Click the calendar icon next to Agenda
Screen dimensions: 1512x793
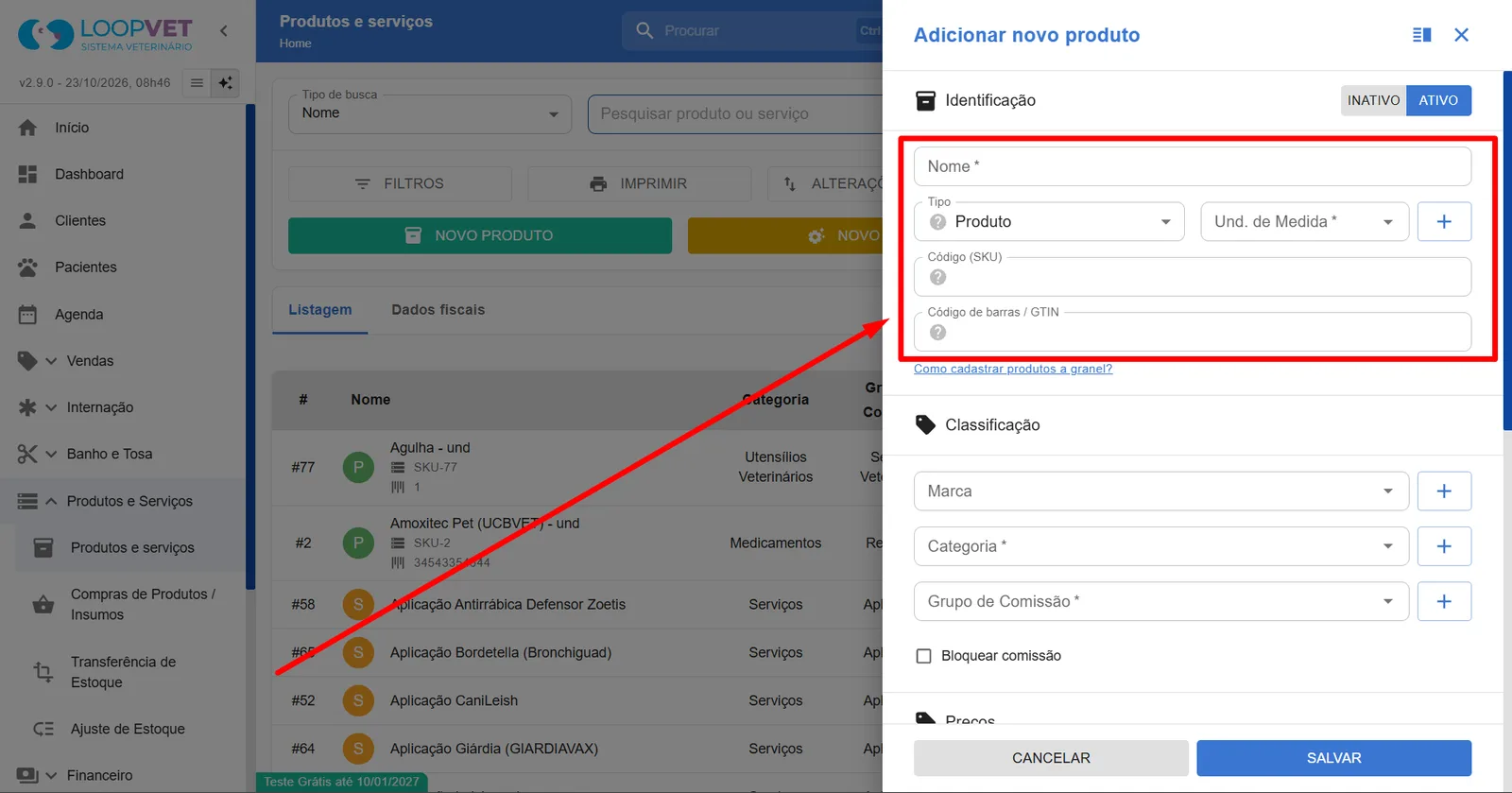(27, 315)
